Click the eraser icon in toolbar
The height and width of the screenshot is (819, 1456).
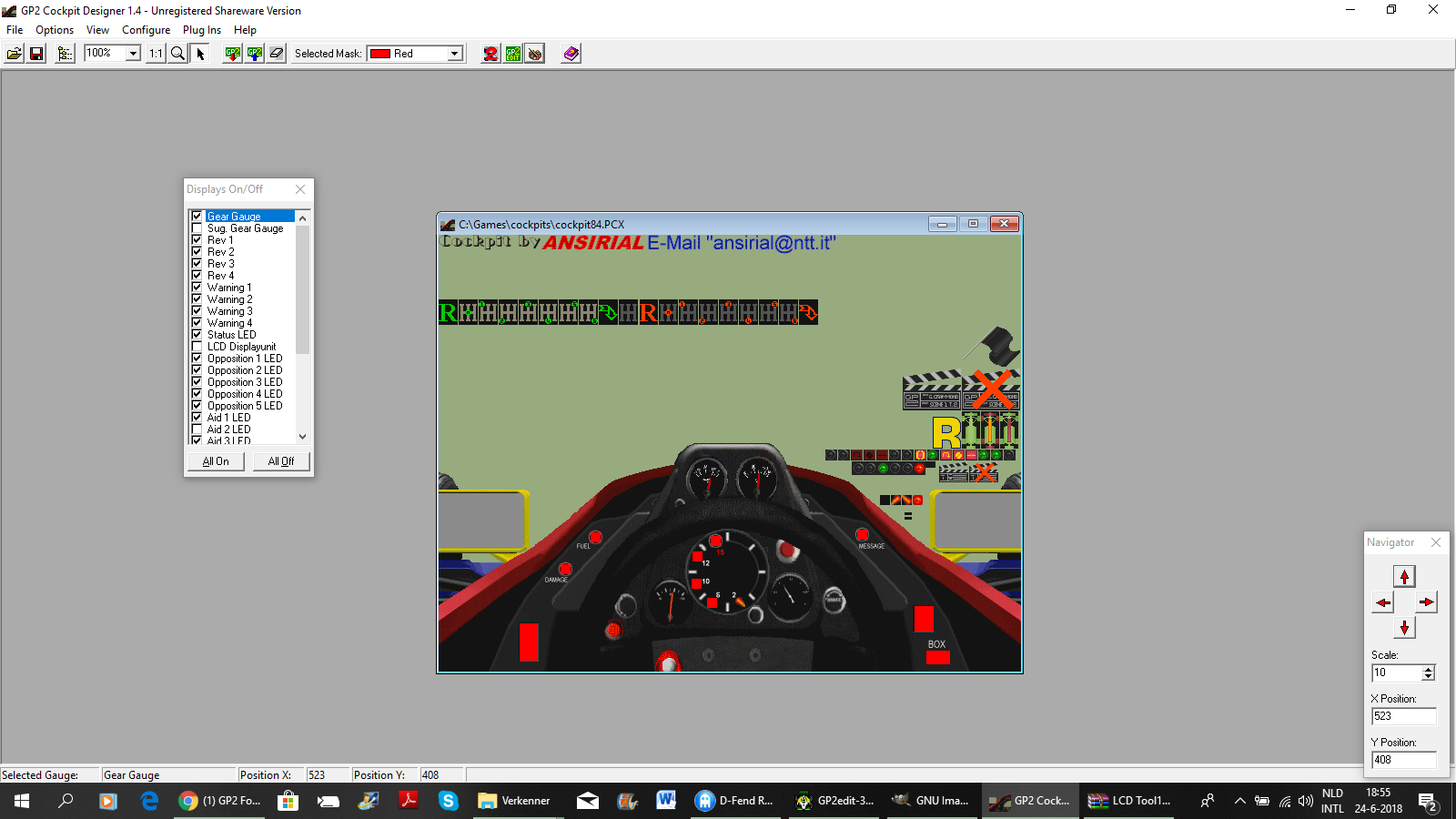pos(277,54)
